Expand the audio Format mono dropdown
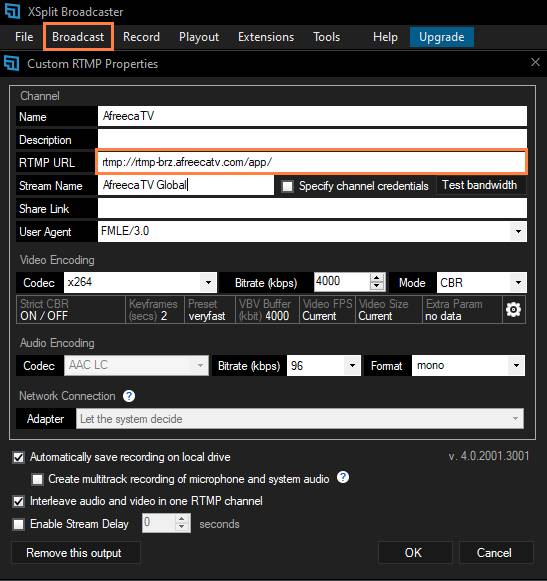 (516, 366)
